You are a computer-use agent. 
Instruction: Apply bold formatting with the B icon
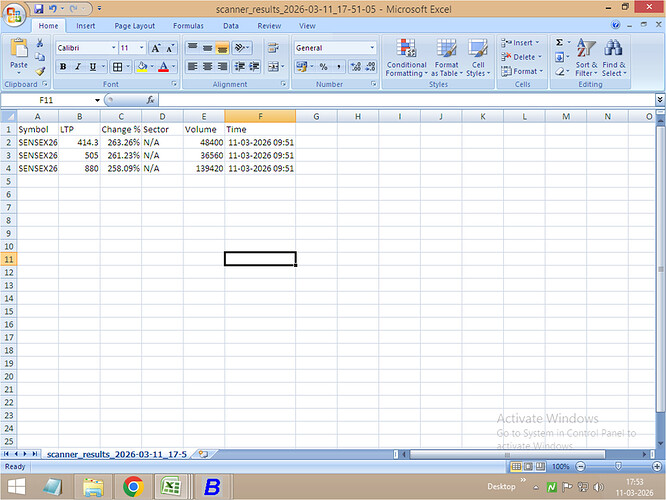(x=63, y=67)
